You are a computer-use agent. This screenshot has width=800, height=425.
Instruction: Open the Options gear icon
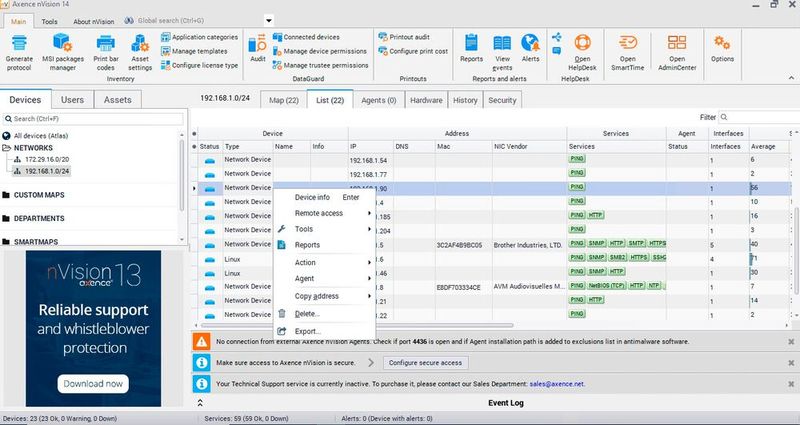click(x=722, y=47)
